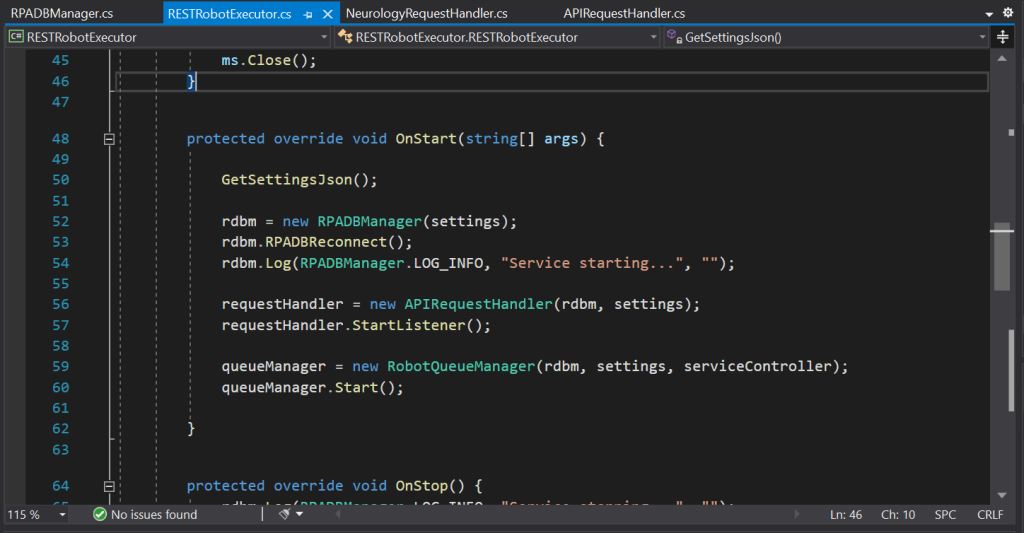
Task: Click the vertical scrollbar up arrow
Action: [x=1002, y=59]
